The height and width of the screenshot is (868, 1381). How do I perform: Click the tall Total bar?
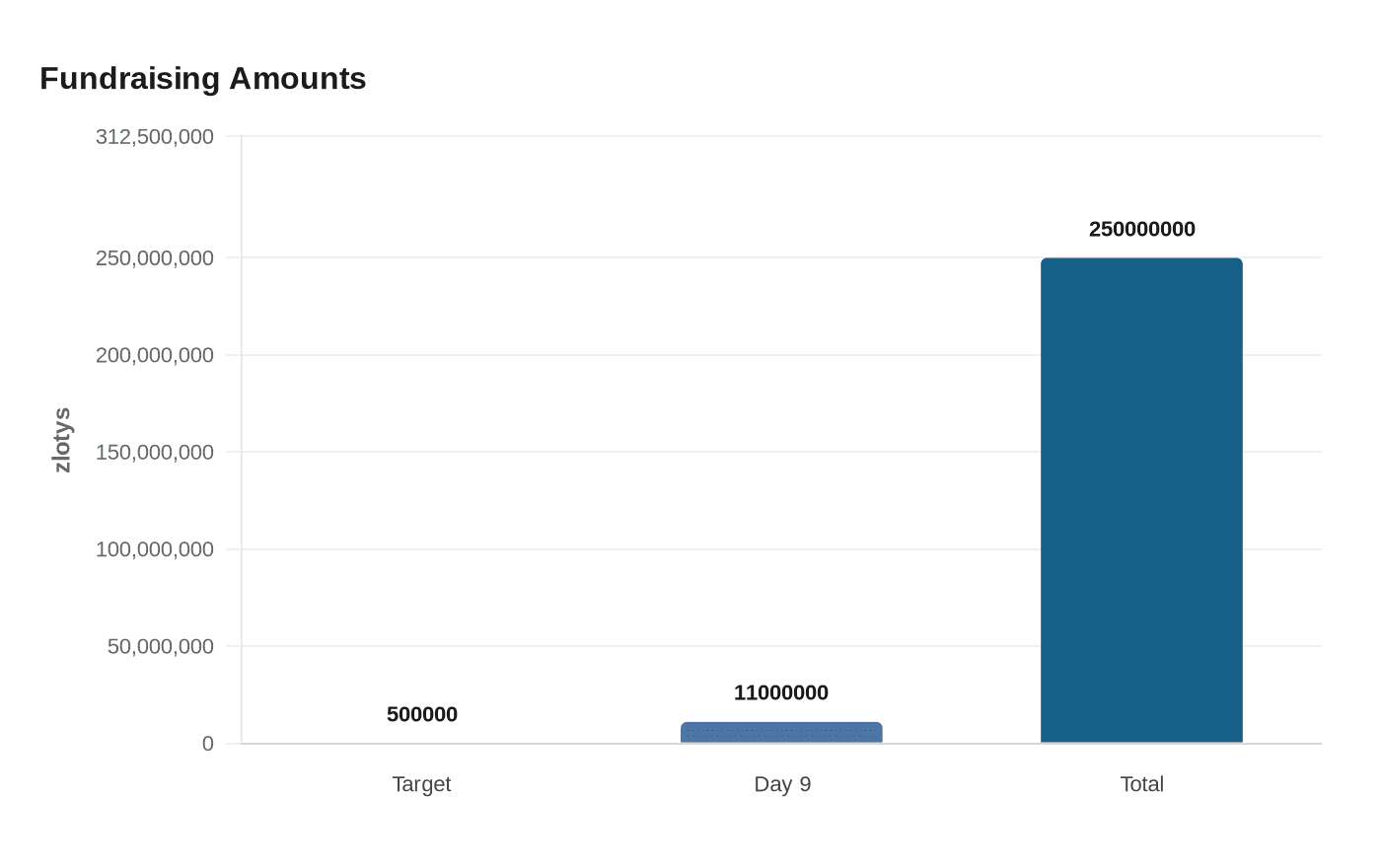pos(1141,500)
